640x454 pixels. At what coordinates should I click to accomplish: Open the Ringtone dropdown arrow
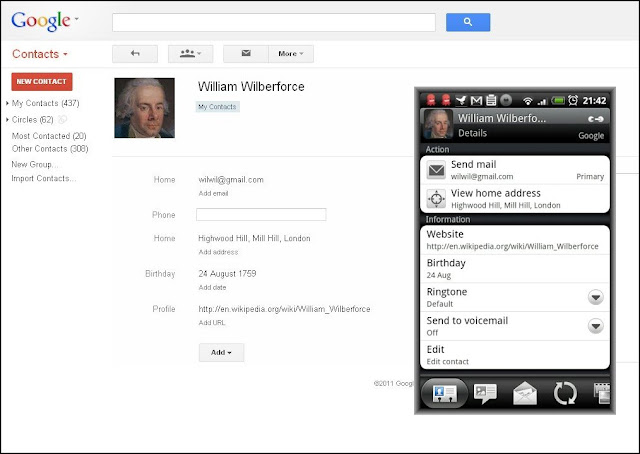[596, 297]
